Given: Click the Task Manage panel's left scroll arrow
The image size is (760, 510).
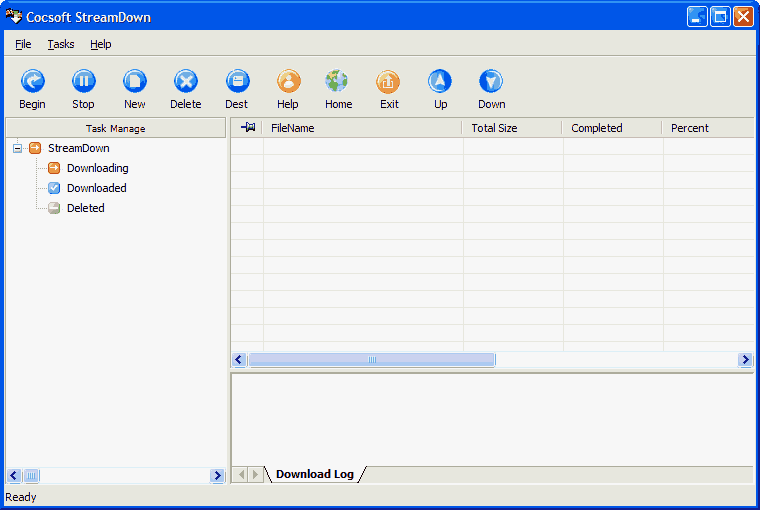Looking at the screenshot, I should pos(14,476).
